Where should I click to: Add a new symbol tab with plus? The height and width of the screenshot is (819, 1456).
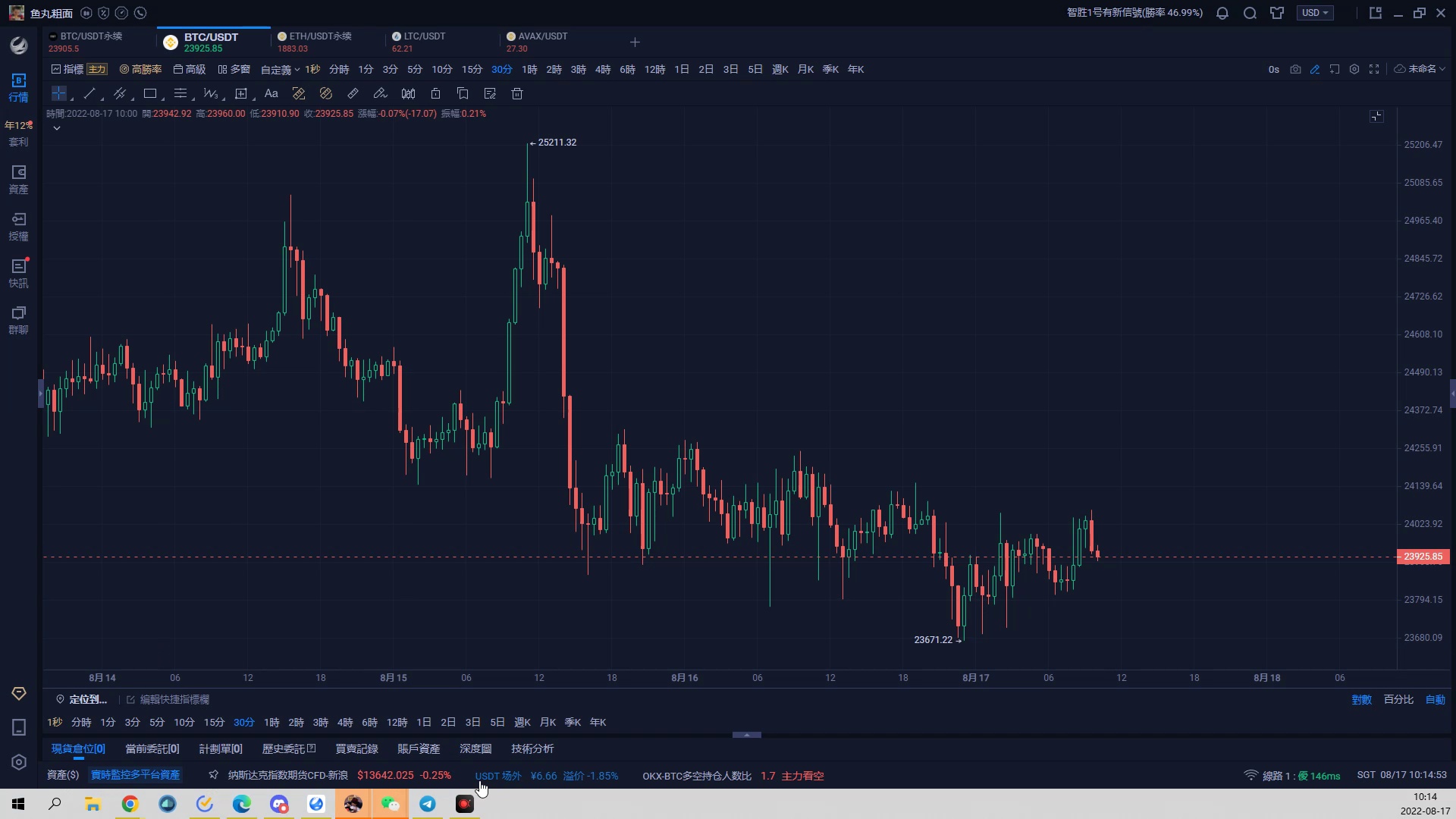[x=635, y=42]
